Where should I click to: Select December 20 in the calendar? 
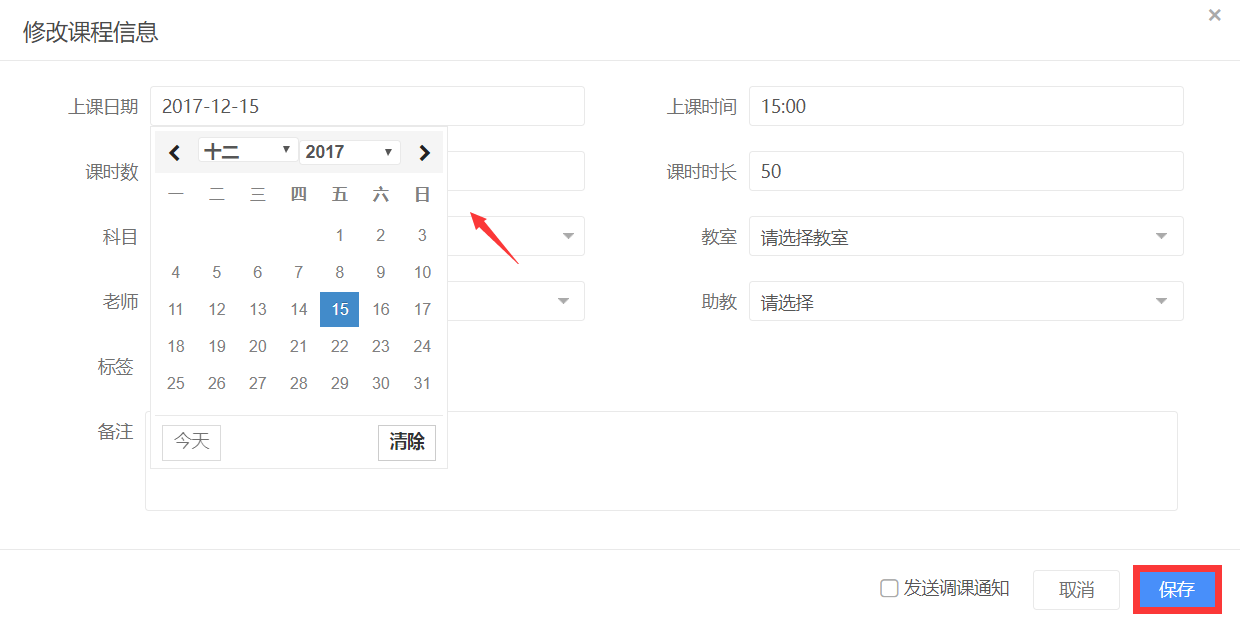coord(258,347)
